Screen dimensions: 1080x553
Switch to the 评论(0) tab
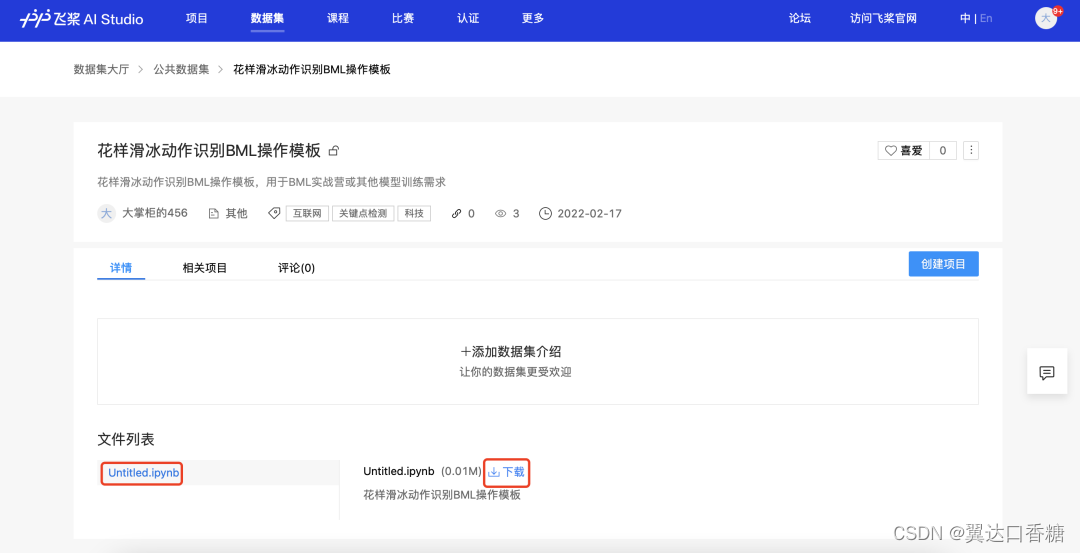296,267
